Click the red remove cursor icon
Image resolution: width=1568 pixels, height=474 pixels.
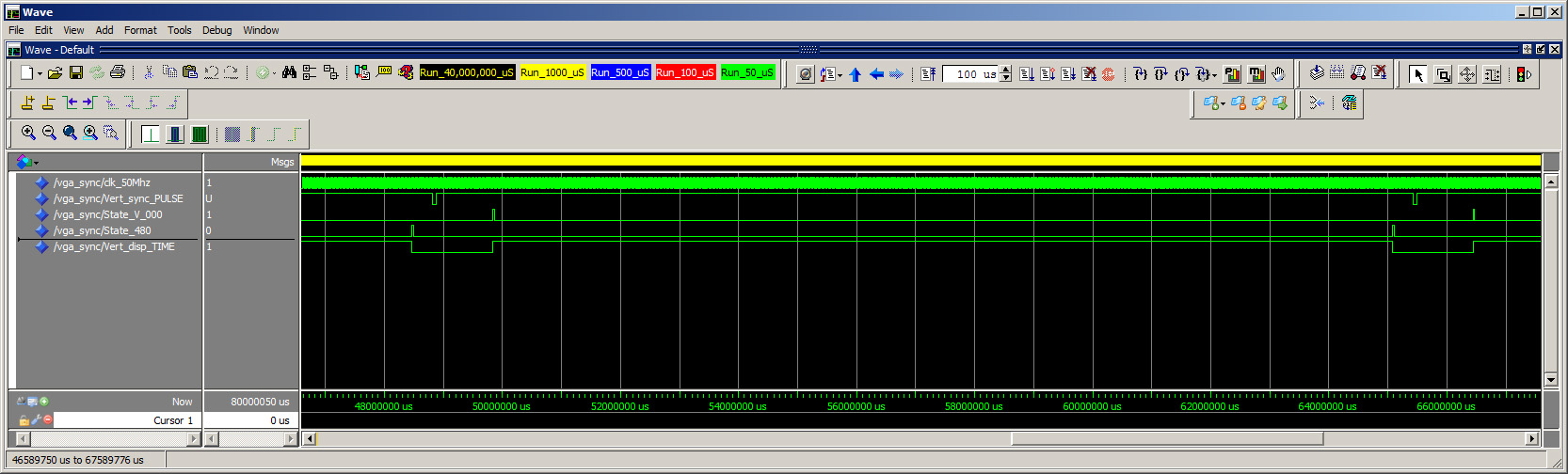pos(48,420)
